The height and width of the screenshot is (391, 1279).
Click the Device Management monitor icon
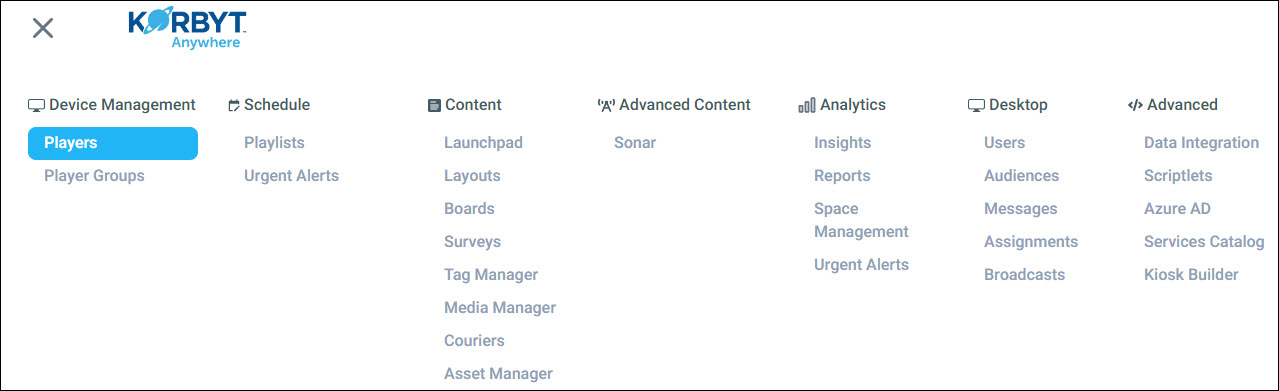pos(36,105)
